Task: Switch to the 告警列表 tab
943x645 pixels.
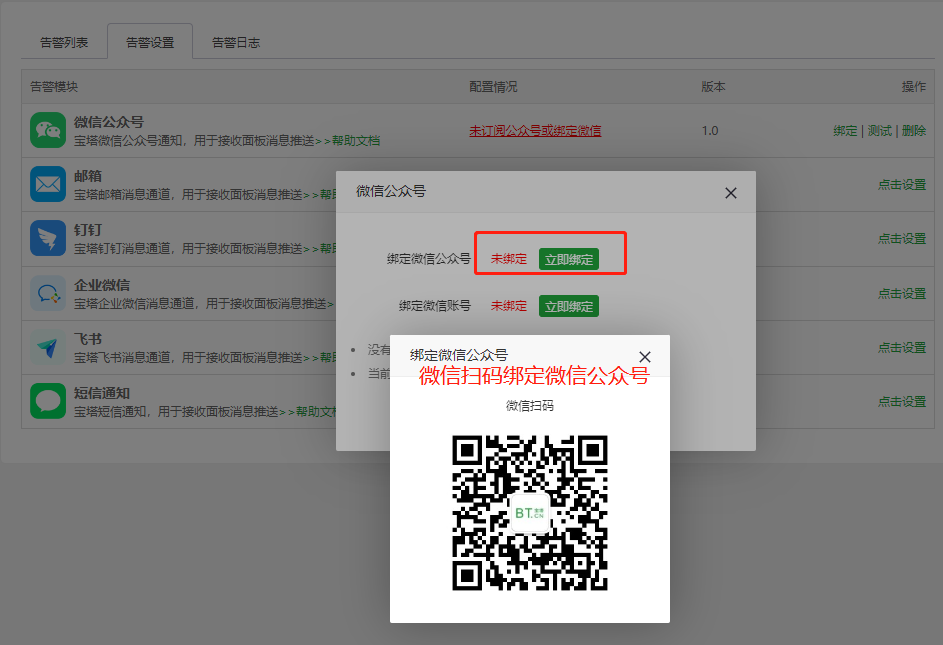Action: (x=64, y=43)
